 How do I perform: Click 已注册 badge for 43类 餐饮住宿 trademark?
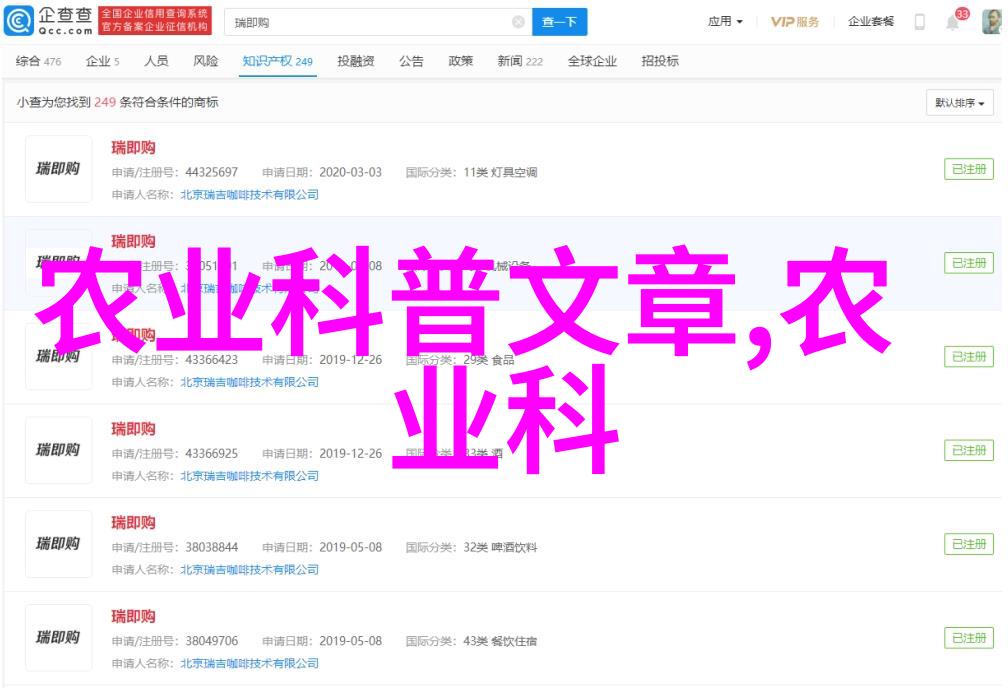pos(969,638)
